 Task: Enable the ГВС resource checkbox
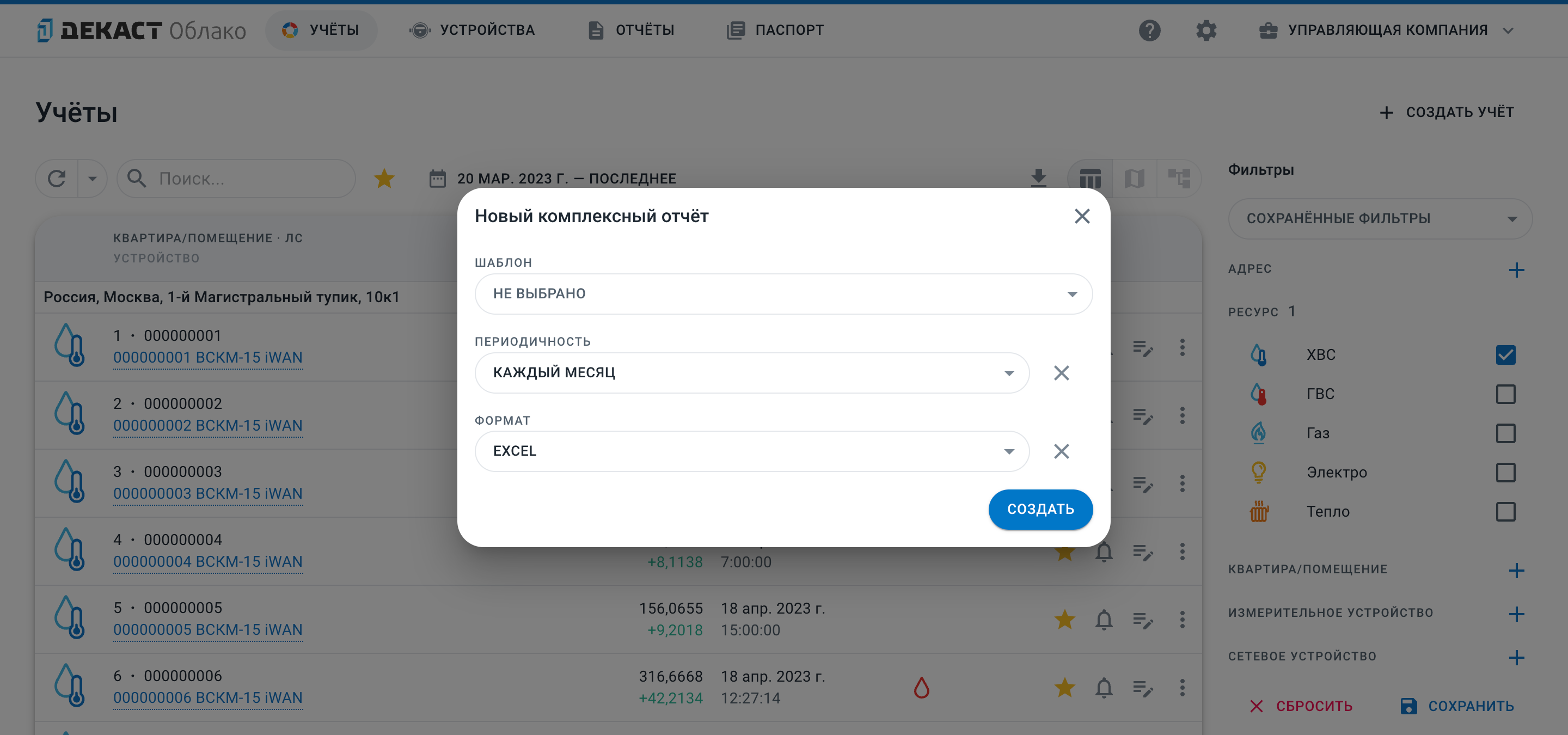point(1505,394)
